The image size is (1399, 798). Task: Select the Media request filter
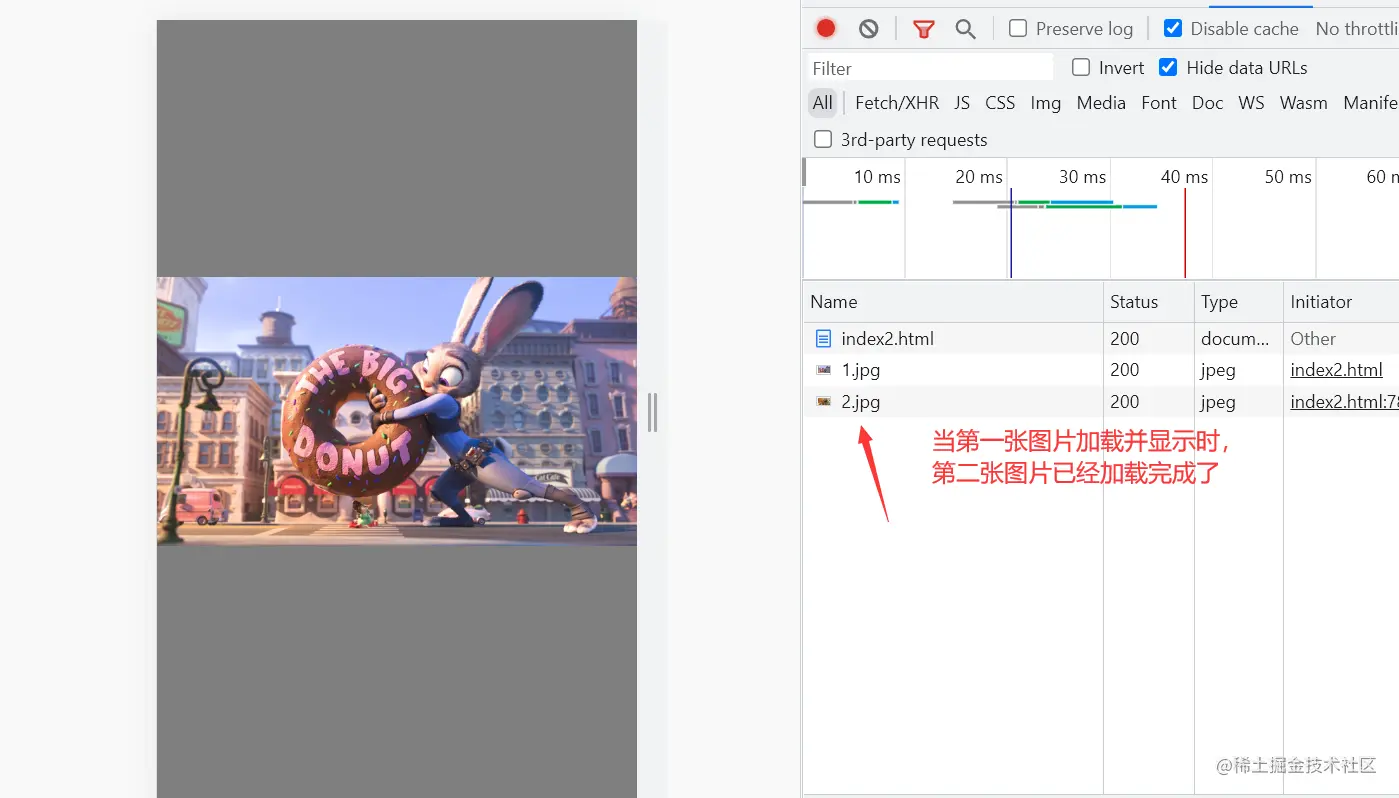(1100, 102)
